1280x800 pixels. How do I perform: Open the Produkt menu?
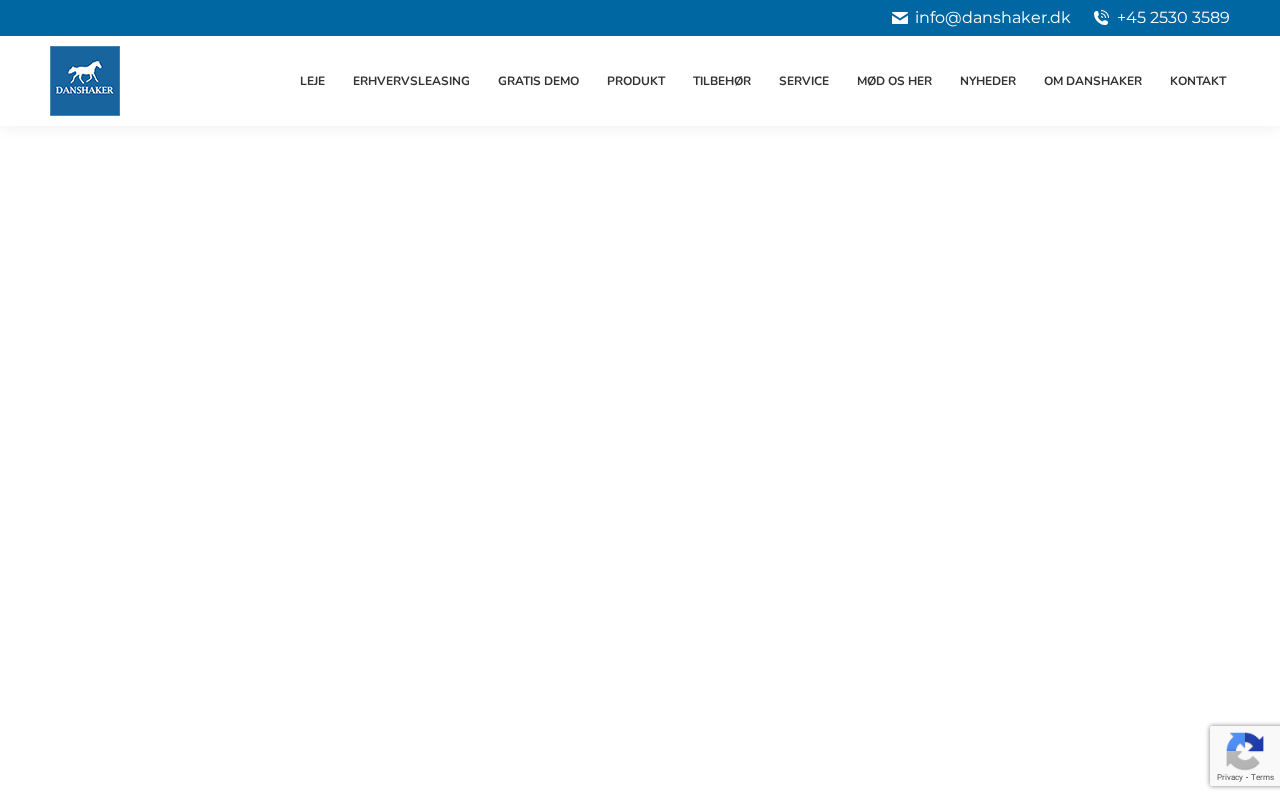click(636, 81)
